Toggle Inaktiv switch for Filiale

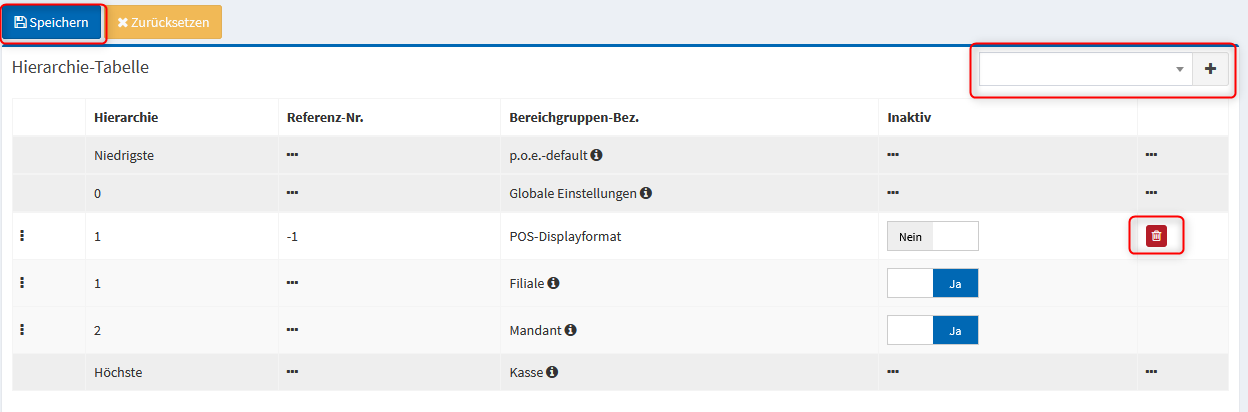pyautogui.click(x=932, y=283)
